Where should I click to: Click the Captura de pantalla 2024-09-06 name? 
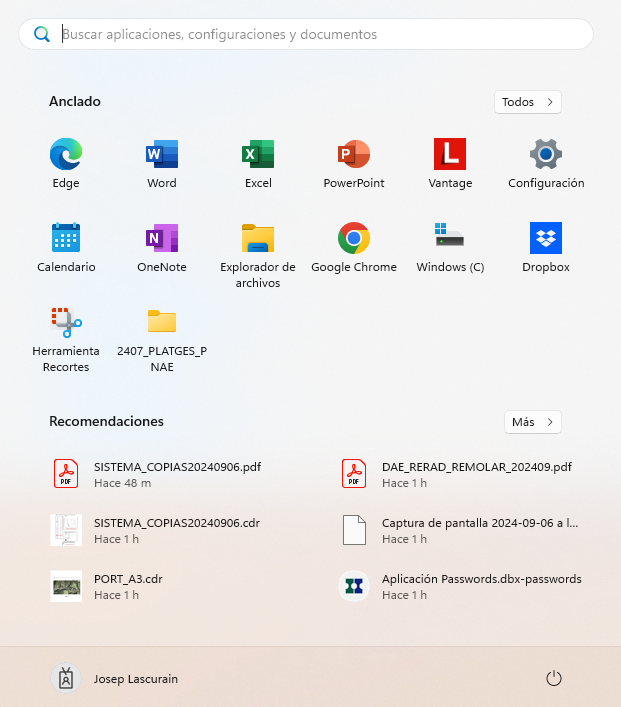tap(480, 523)
